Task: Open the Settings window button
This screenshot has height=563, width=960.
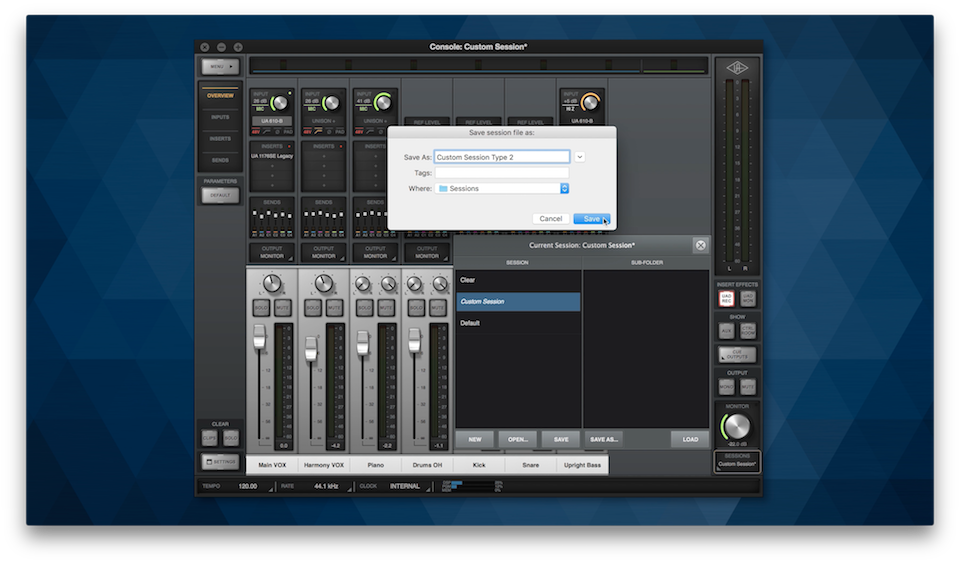Action: 220,461
